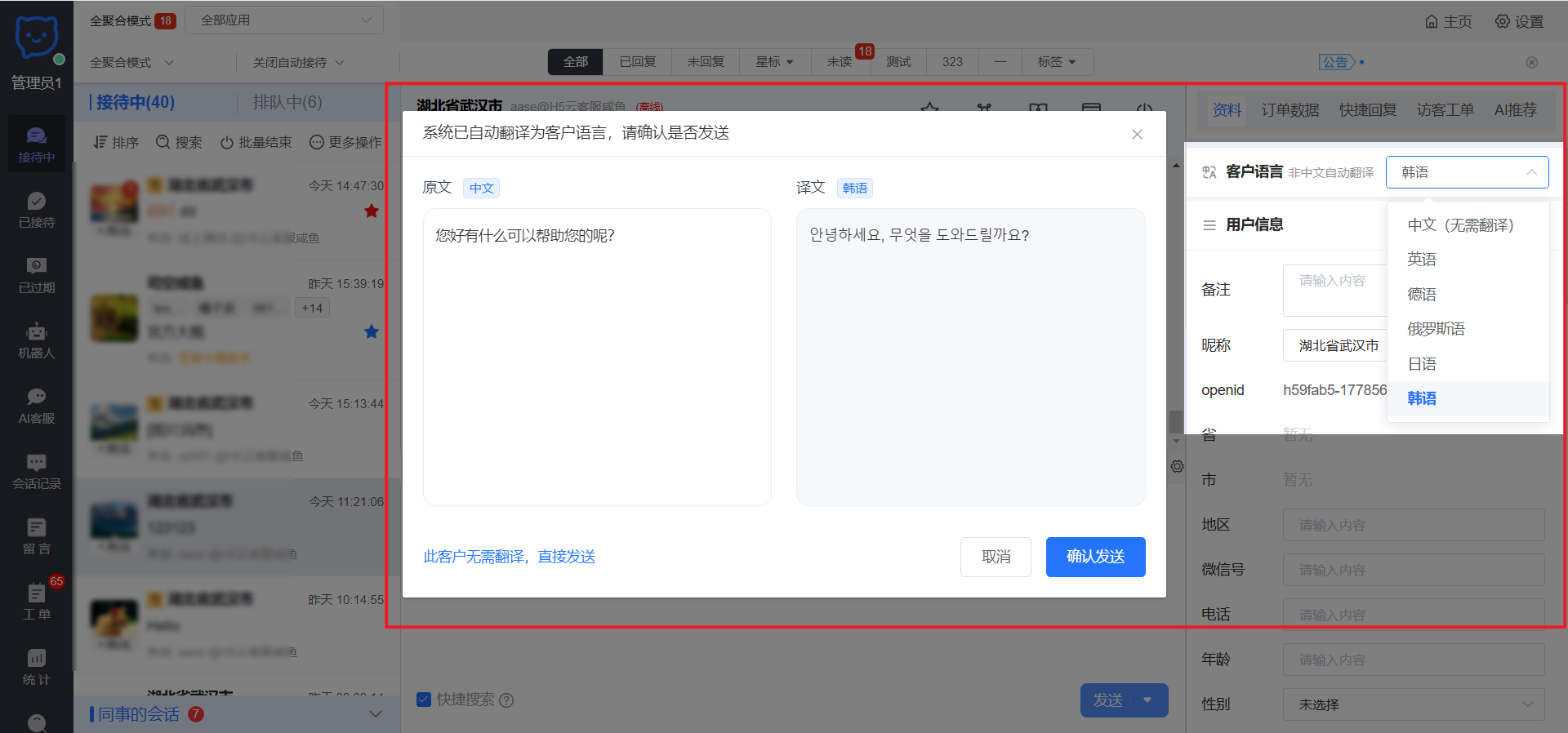Expand the 全部应用 dropdown

click(x=284, y=20)
